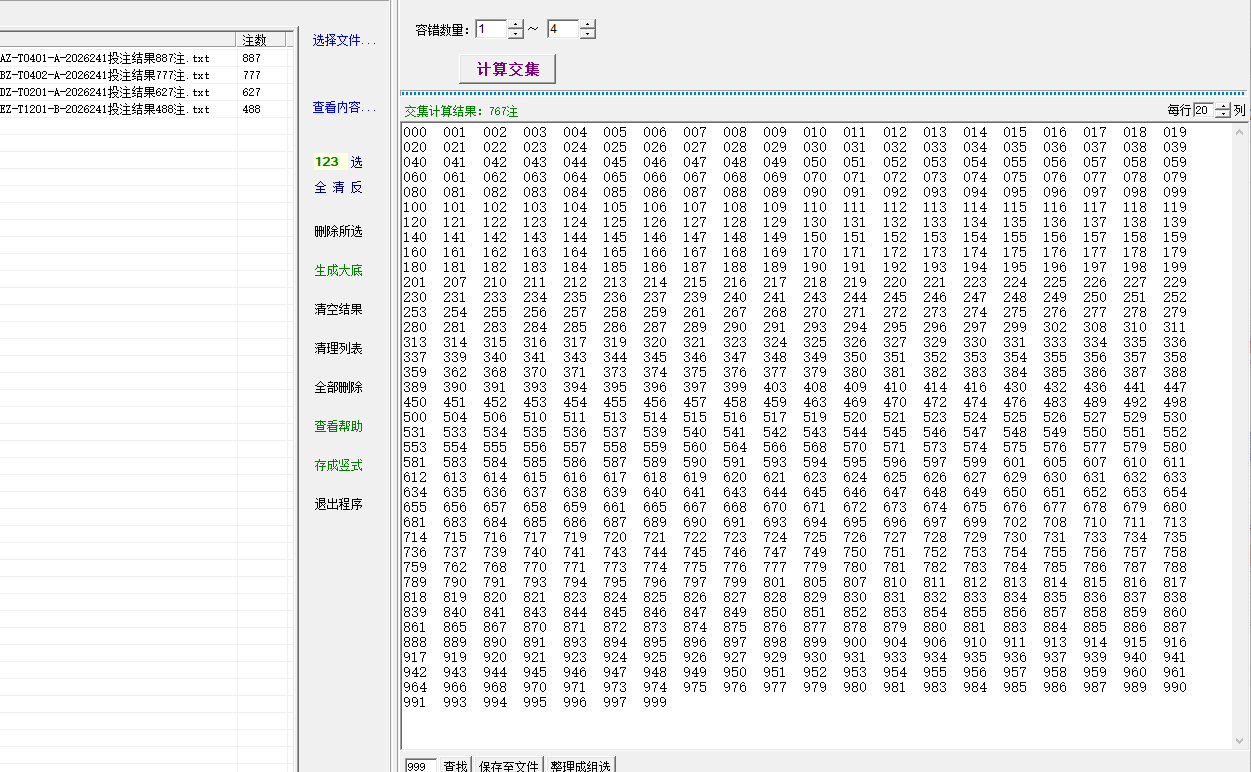Click number 500 in results
This screenshot has width=1251, height=772.
[x=415, y=417]
